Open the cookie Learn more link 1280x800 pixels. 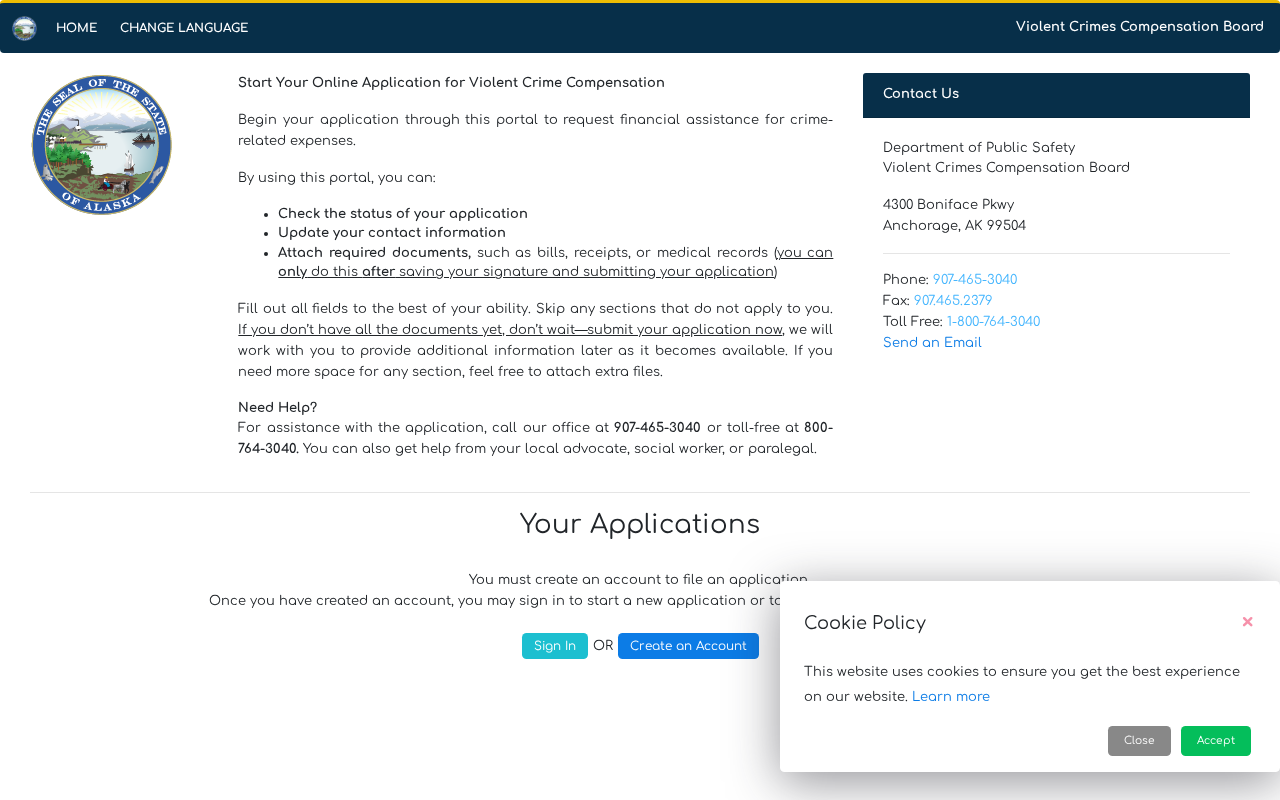click(950, 697)
